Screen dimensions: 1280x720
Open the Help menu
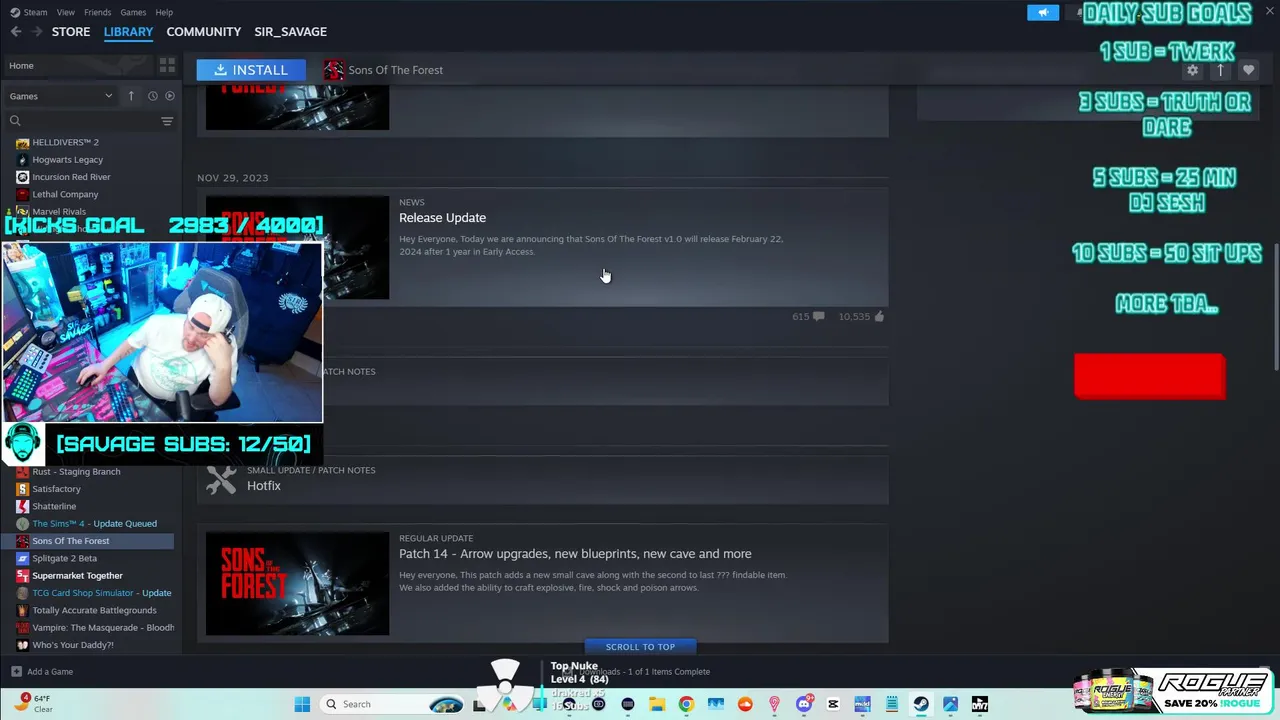tap(164, 12)
